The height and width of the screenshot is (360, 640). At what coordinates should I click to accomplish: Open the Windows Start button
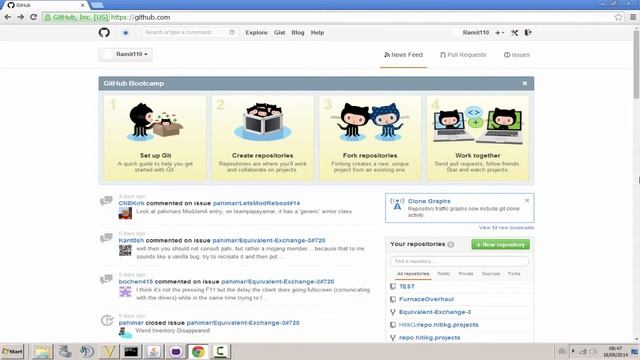pos(13,351)
